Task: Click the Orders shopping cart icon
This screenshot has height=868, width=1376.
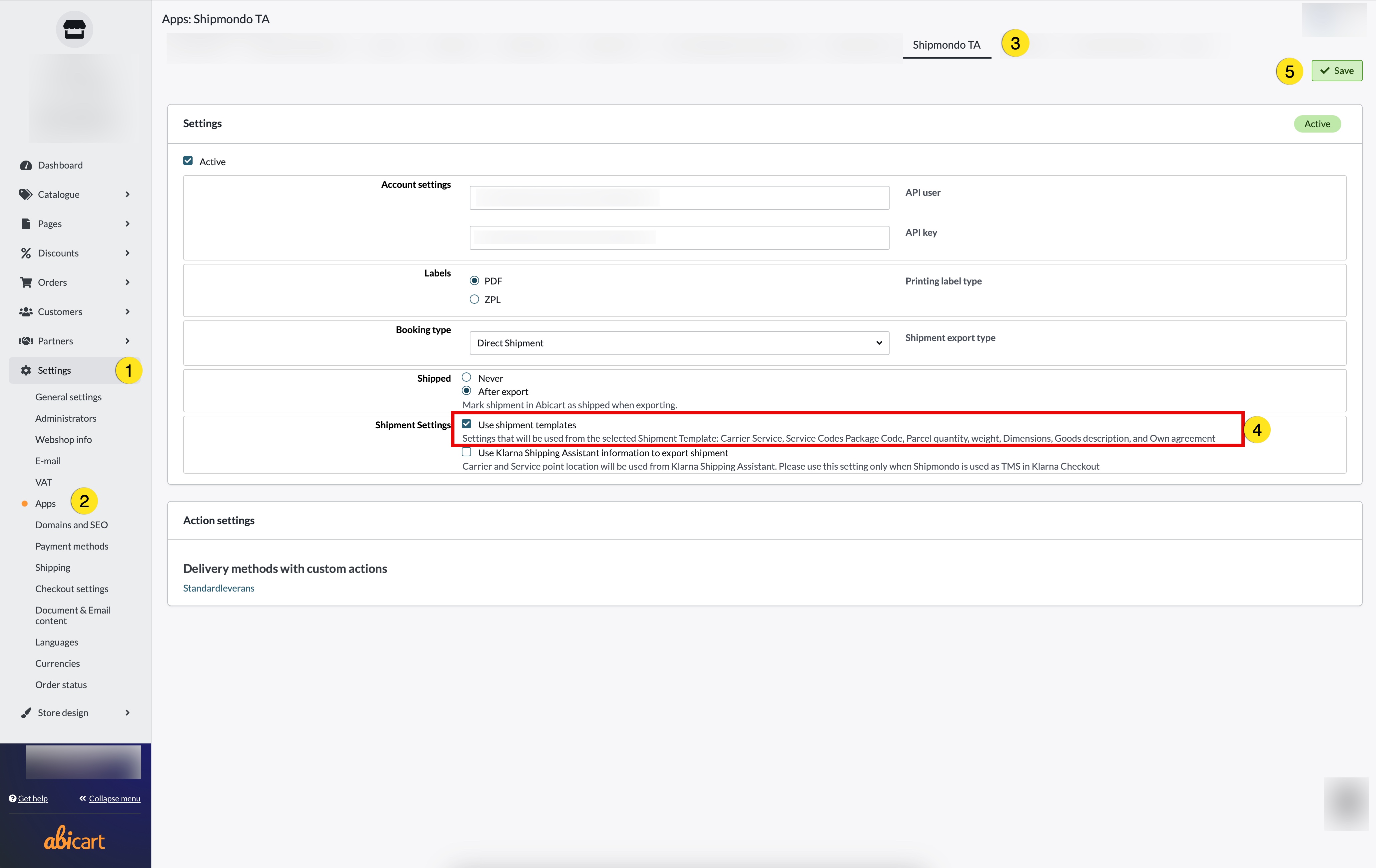Action: coord(26,282)
